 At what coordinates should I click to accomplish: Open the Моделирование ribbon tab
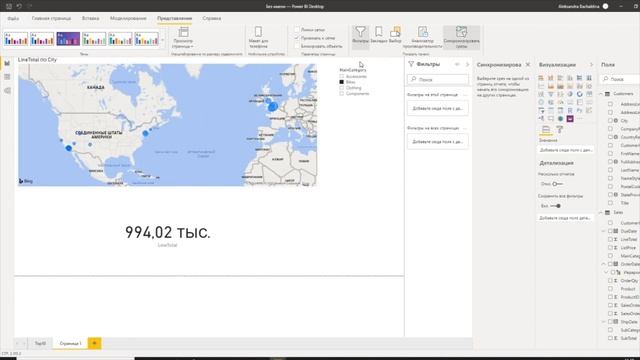[x=128, y=18]
